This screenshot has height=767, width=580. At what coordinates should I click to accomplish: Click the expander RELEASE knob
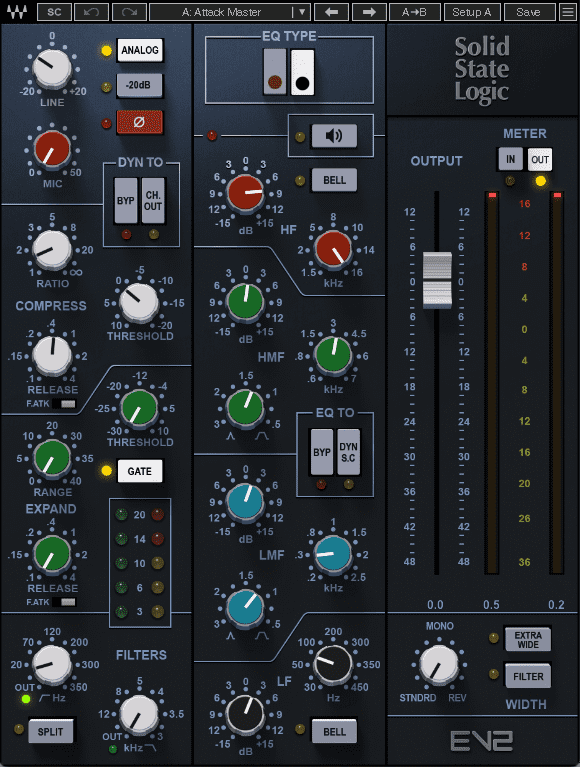[x=52, y=554]
